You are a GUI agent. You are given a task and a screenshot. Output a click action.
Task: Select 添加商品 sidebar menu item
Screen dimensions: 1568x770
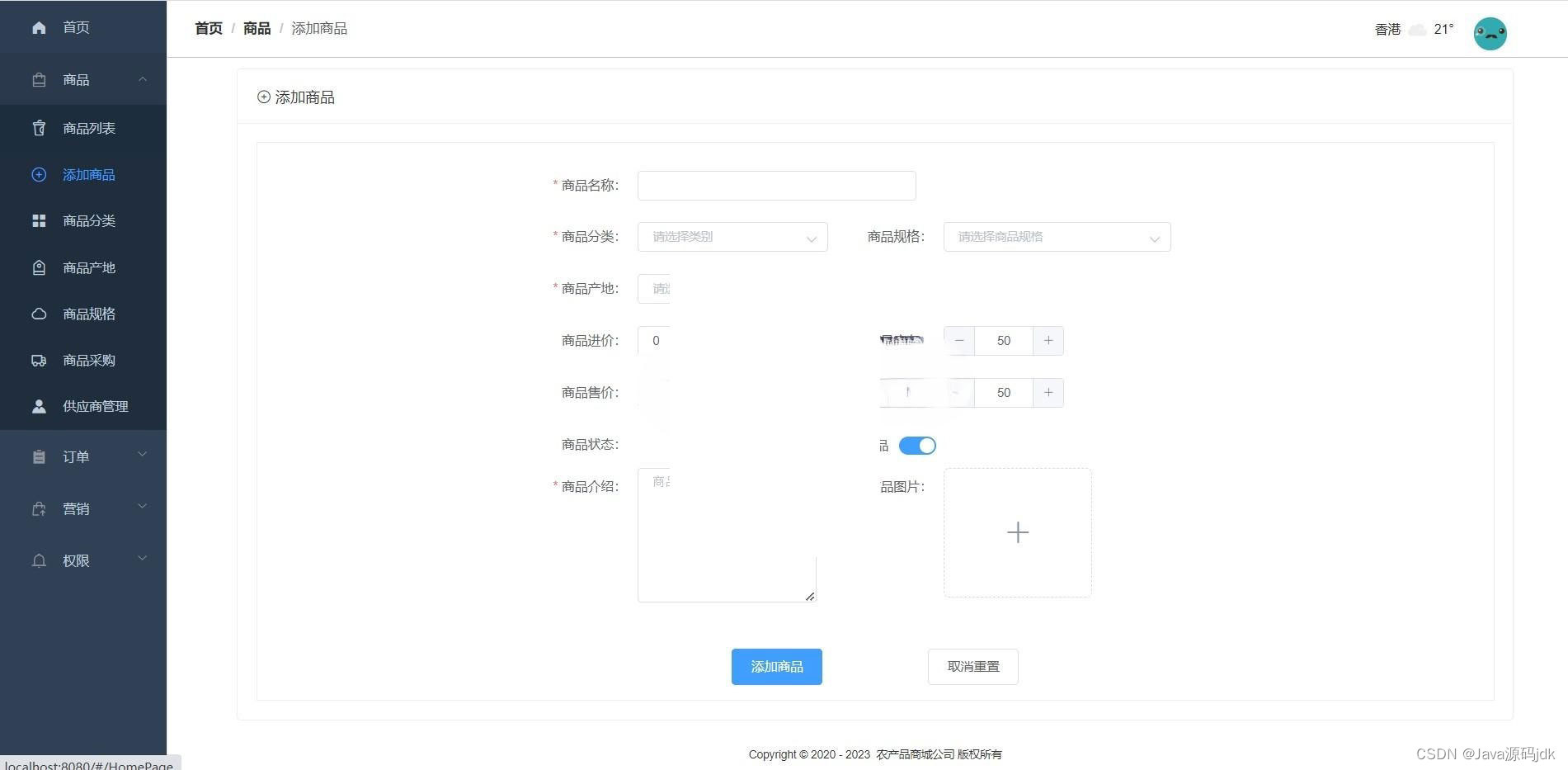pyautogui.click(x=83, y=175)
